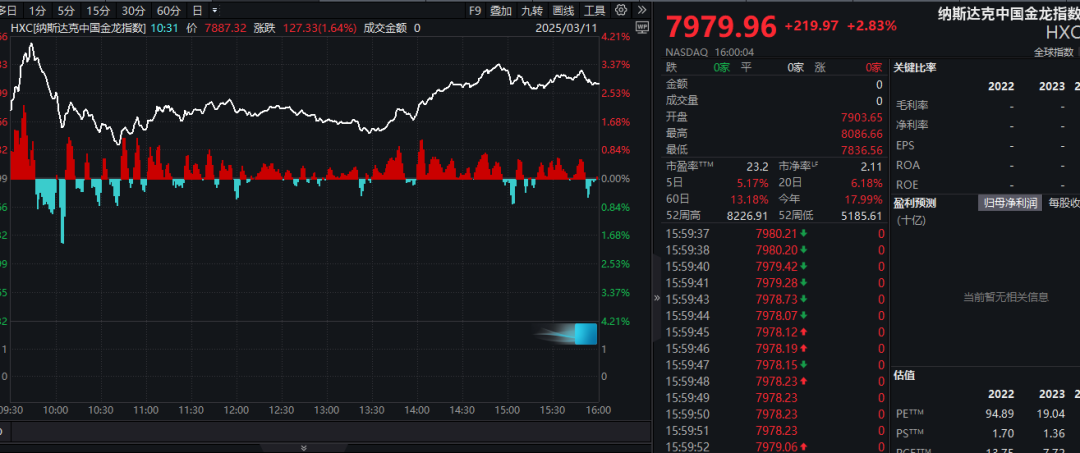Click the 开盘 value 7903.65
1080x453 pixels.
click(861, 117)
